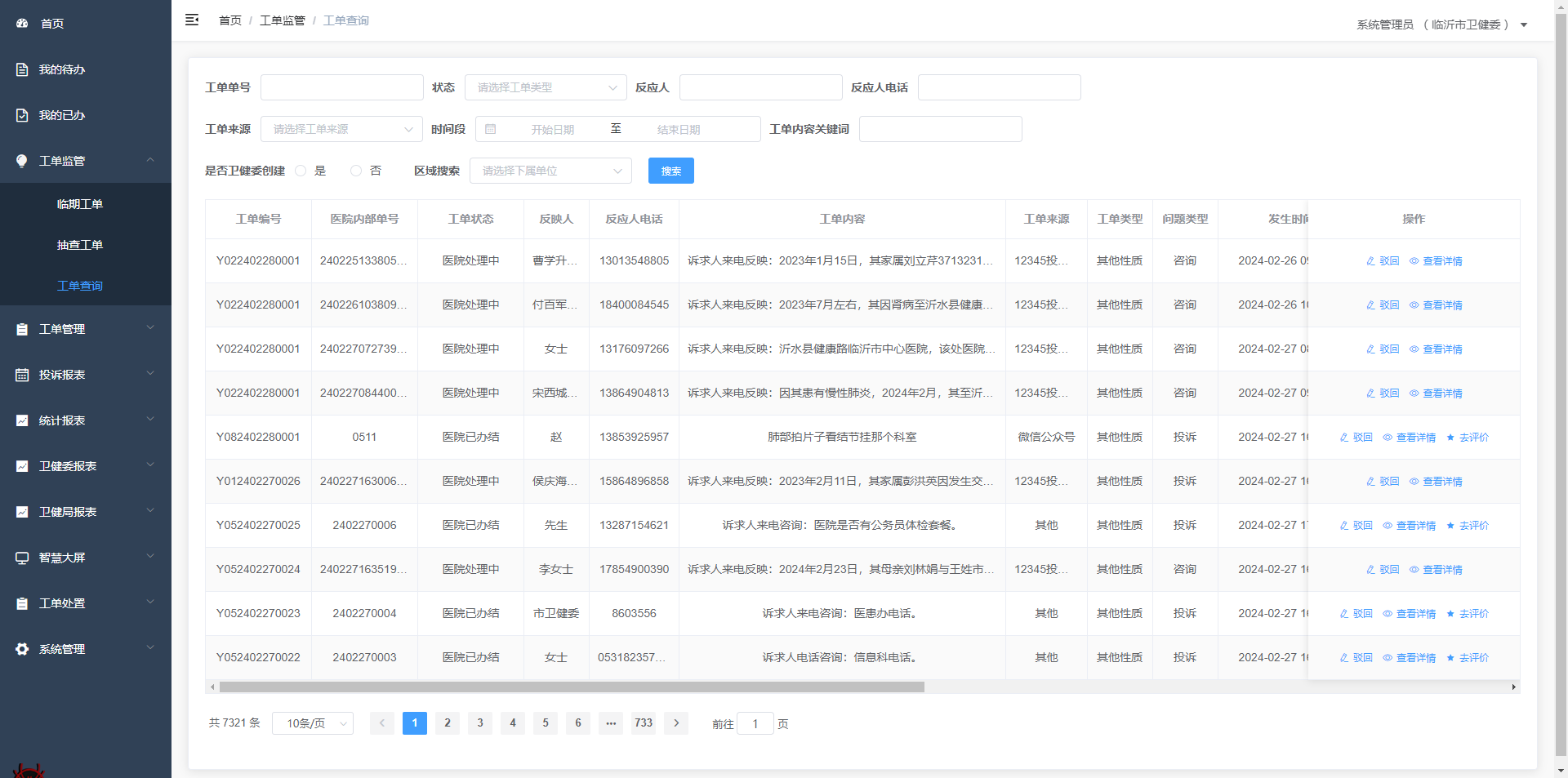
Task: Click the 工单状态 column header
Action: pos(471,219)
